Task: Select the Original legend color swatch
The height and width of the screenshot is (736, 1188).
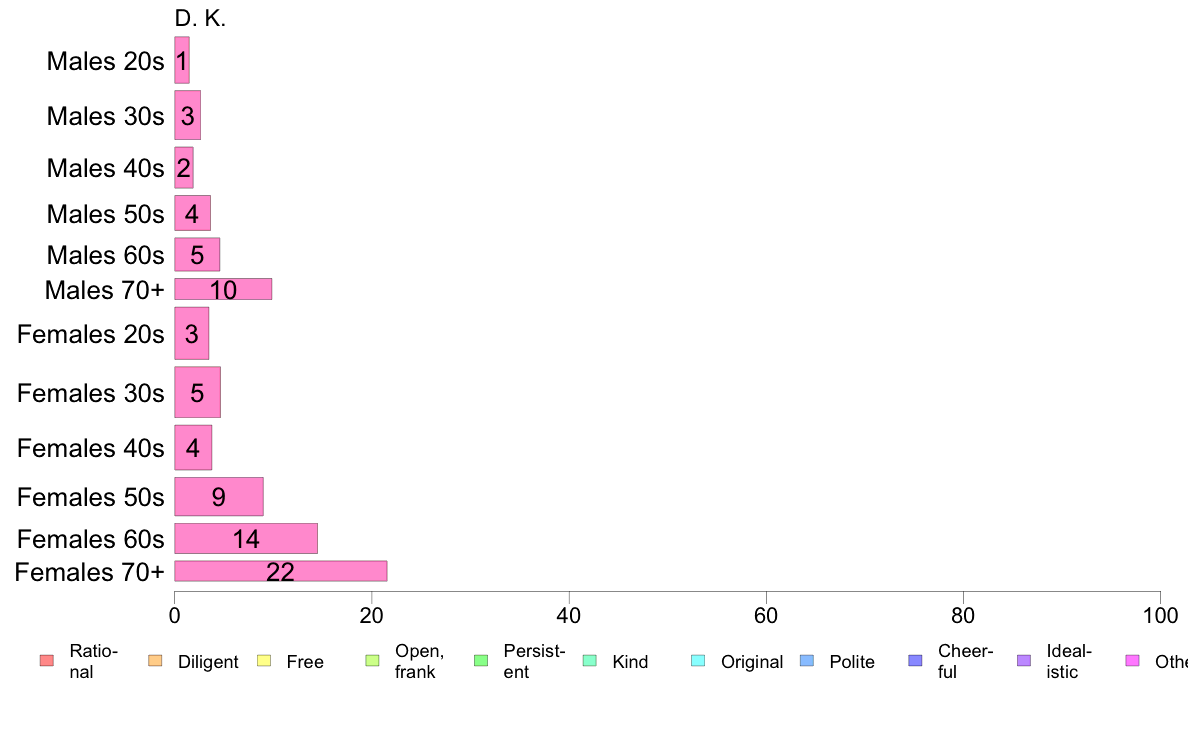Action: pos(698,661)
